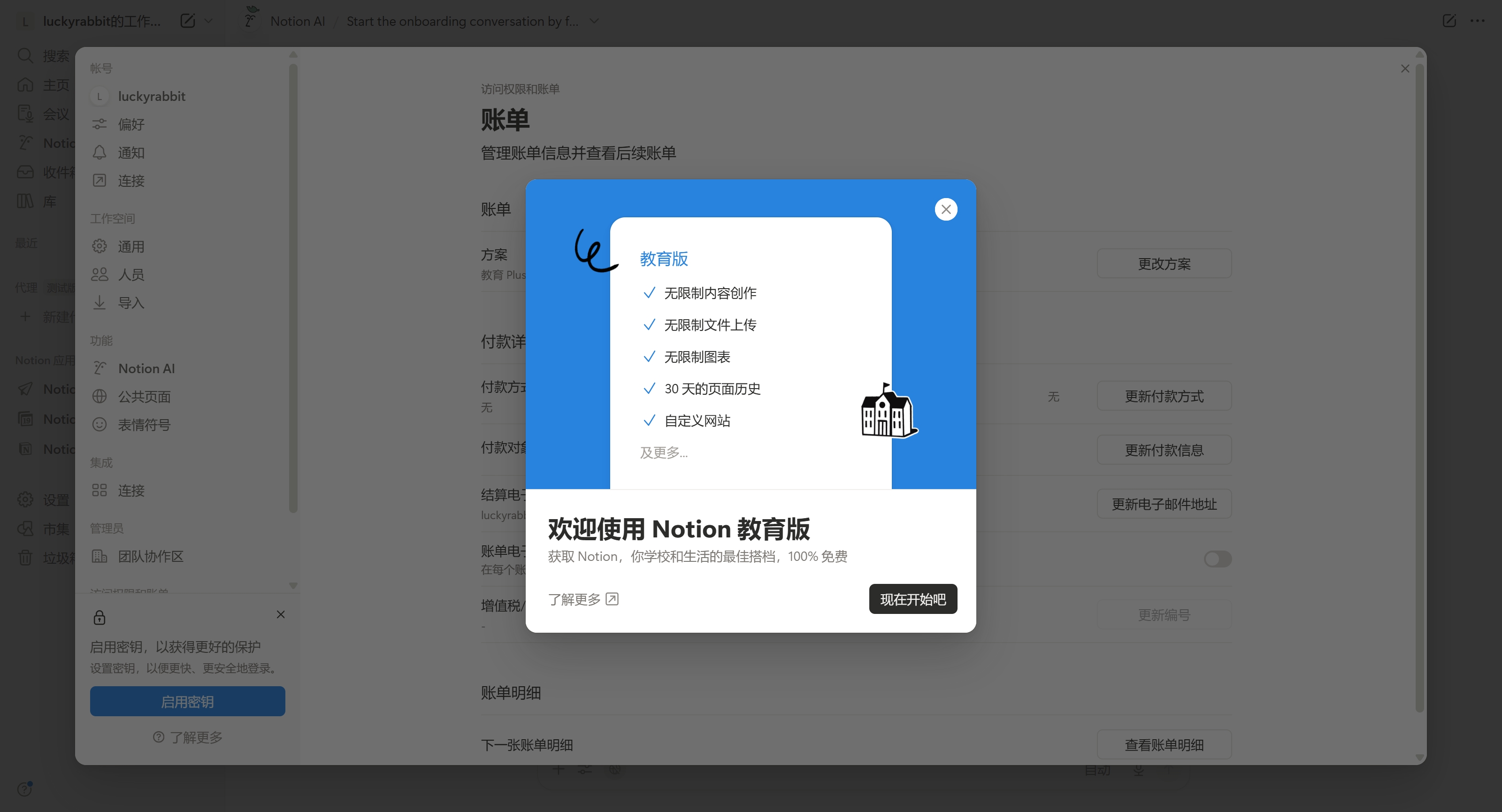Open 偏好 preferences settings
Screen dimensions: 1502x812
click(x=187, y=124)
